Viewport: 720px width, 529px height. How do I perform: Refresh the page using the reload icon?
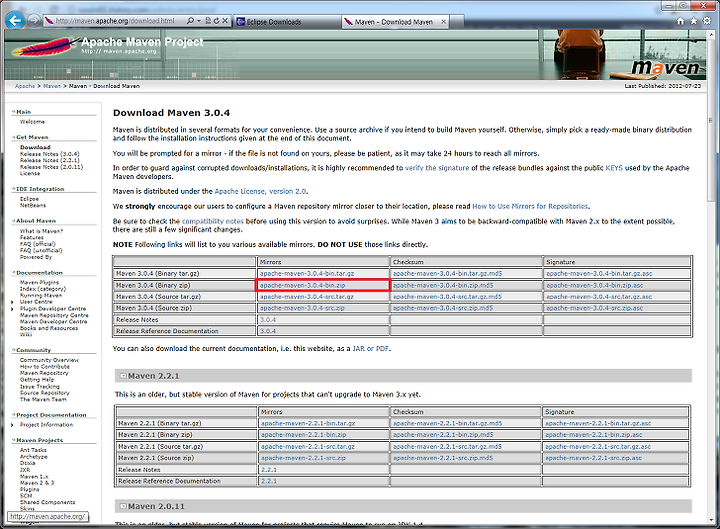pos(216,21)
